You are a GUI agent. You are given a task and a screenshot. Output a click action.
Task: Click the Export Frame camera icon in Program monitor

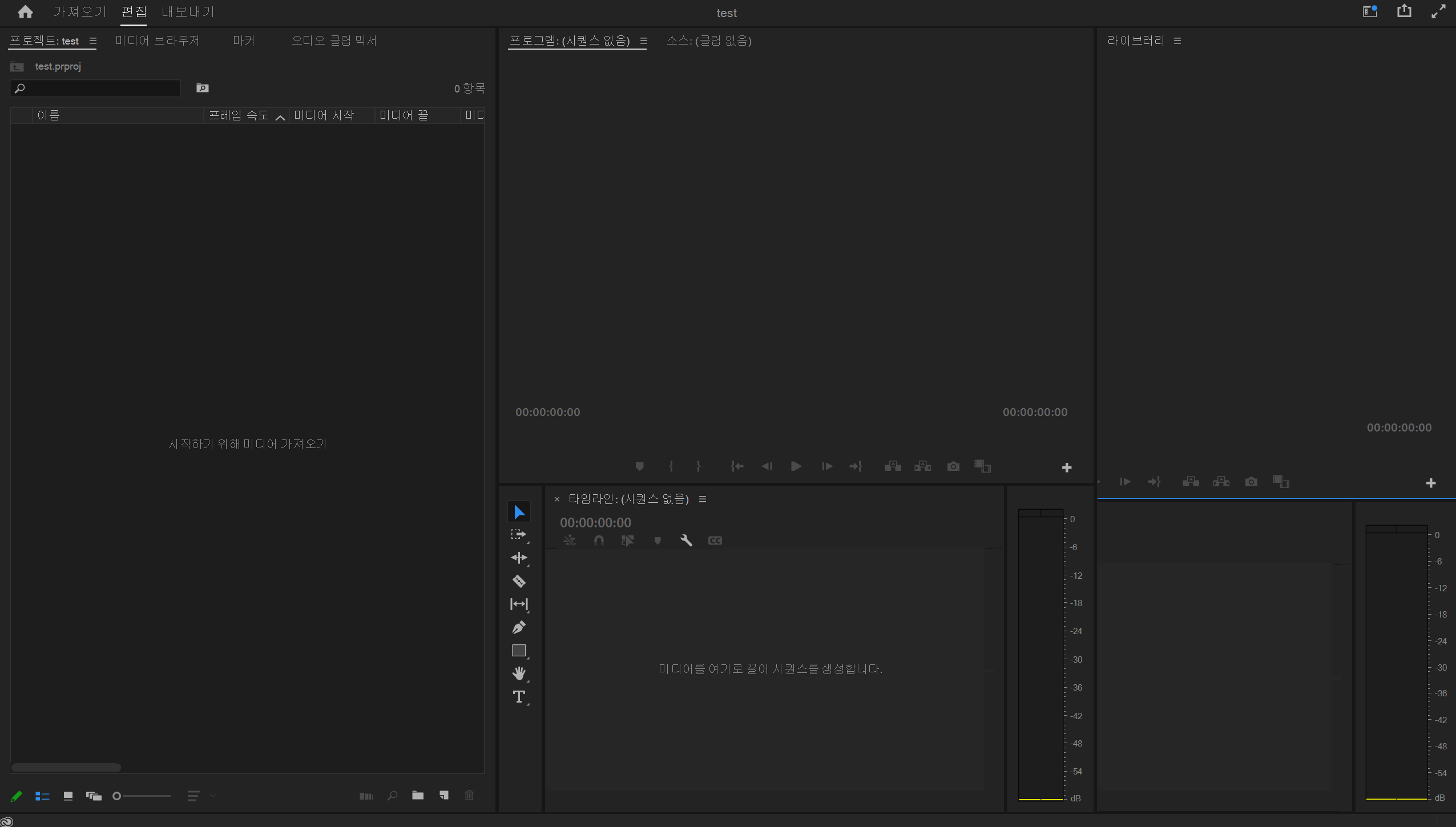click(x=953, y=466)
